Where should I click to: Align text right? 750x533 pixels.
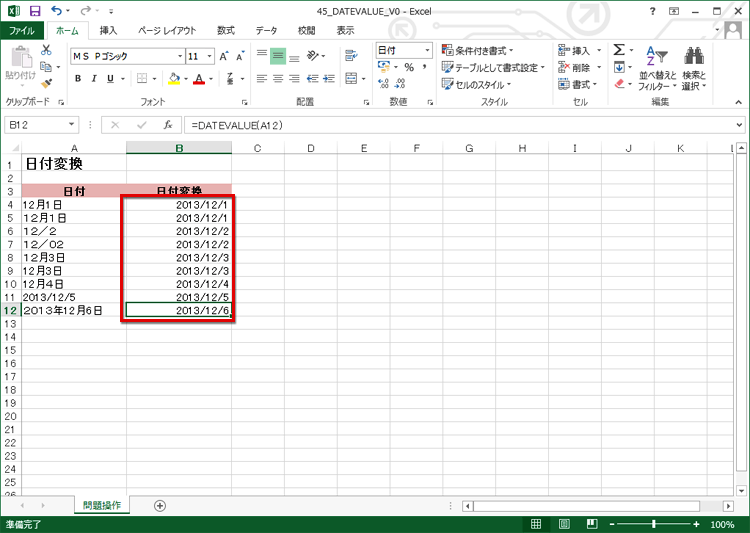[x=294, y=78]
